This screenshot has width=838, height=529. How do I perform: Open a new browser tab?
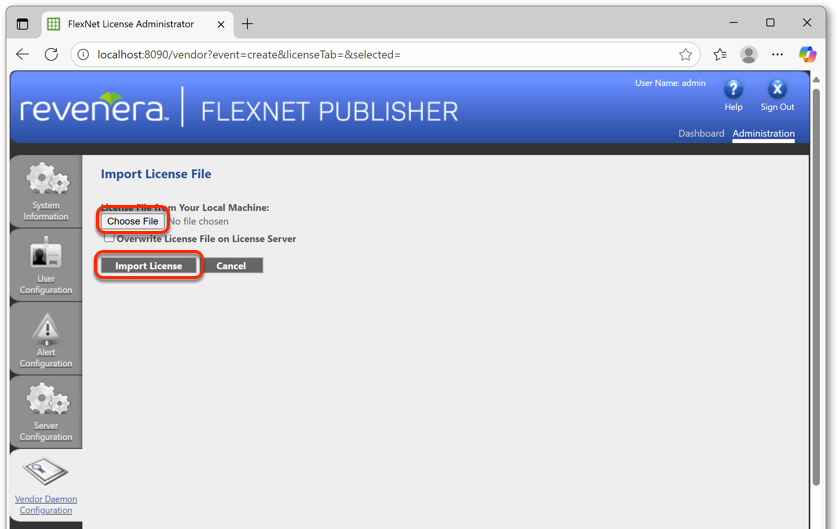coord(247,24)
